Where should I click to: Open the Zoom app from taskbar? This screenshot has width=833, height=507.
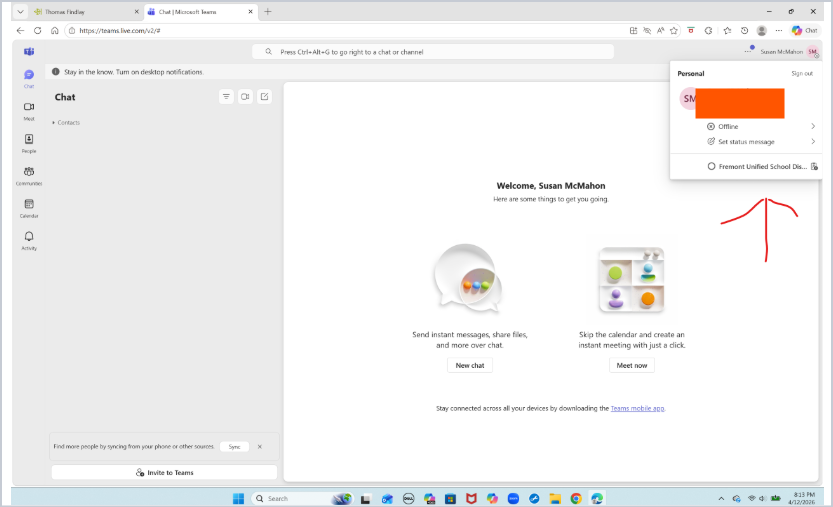click(x=513, y=498)
